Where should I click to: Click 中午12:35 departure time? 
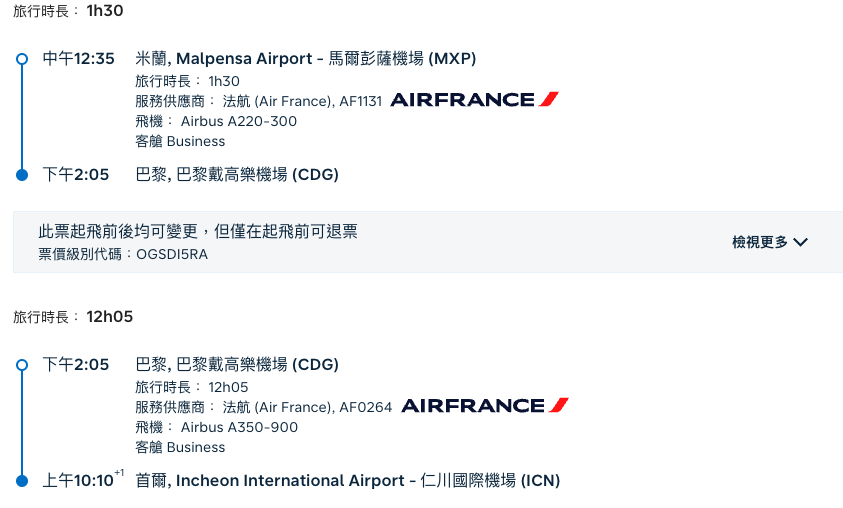coord(78,58)
